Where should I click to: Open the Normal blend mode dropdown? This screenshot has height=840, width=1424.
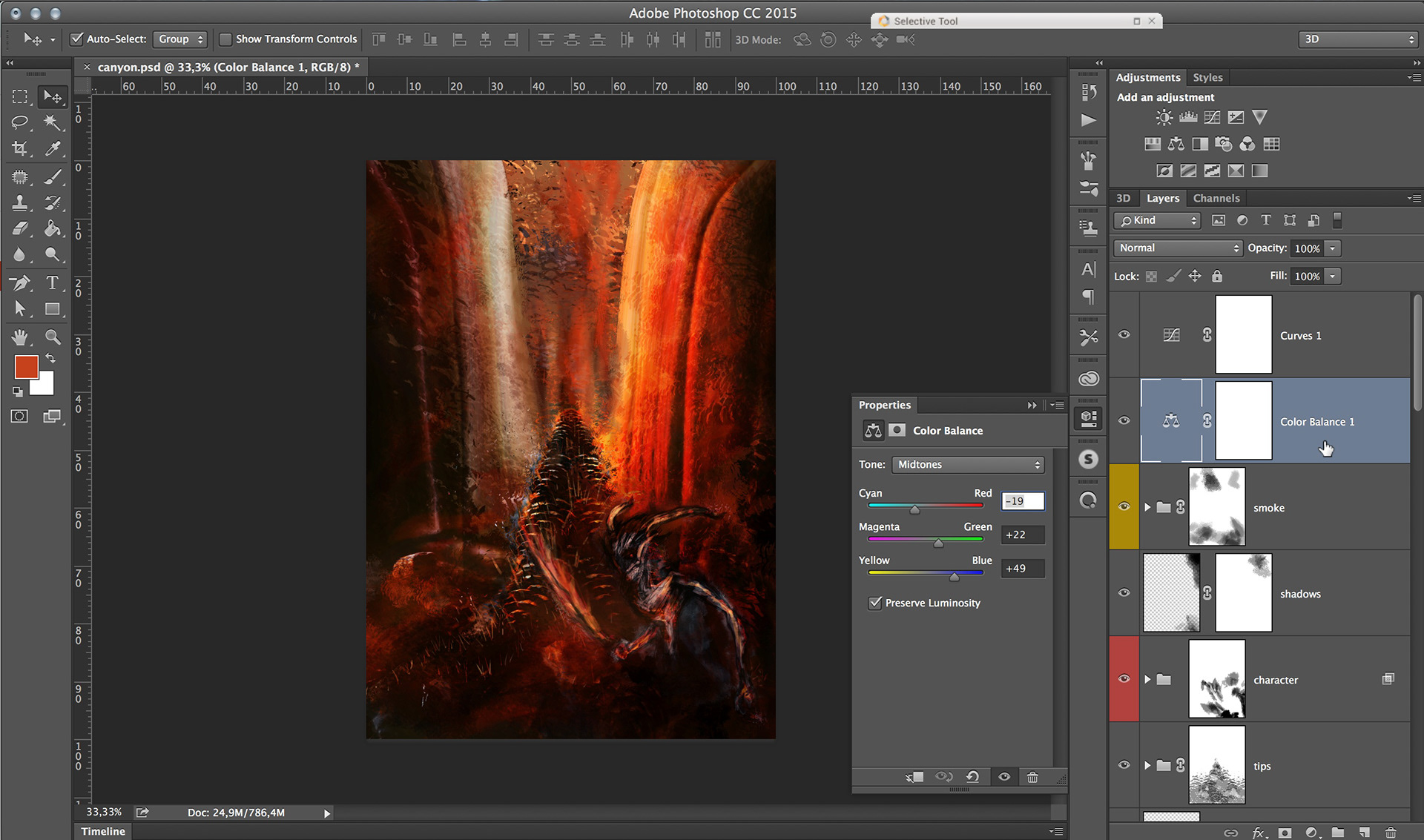coord(1178,248)
